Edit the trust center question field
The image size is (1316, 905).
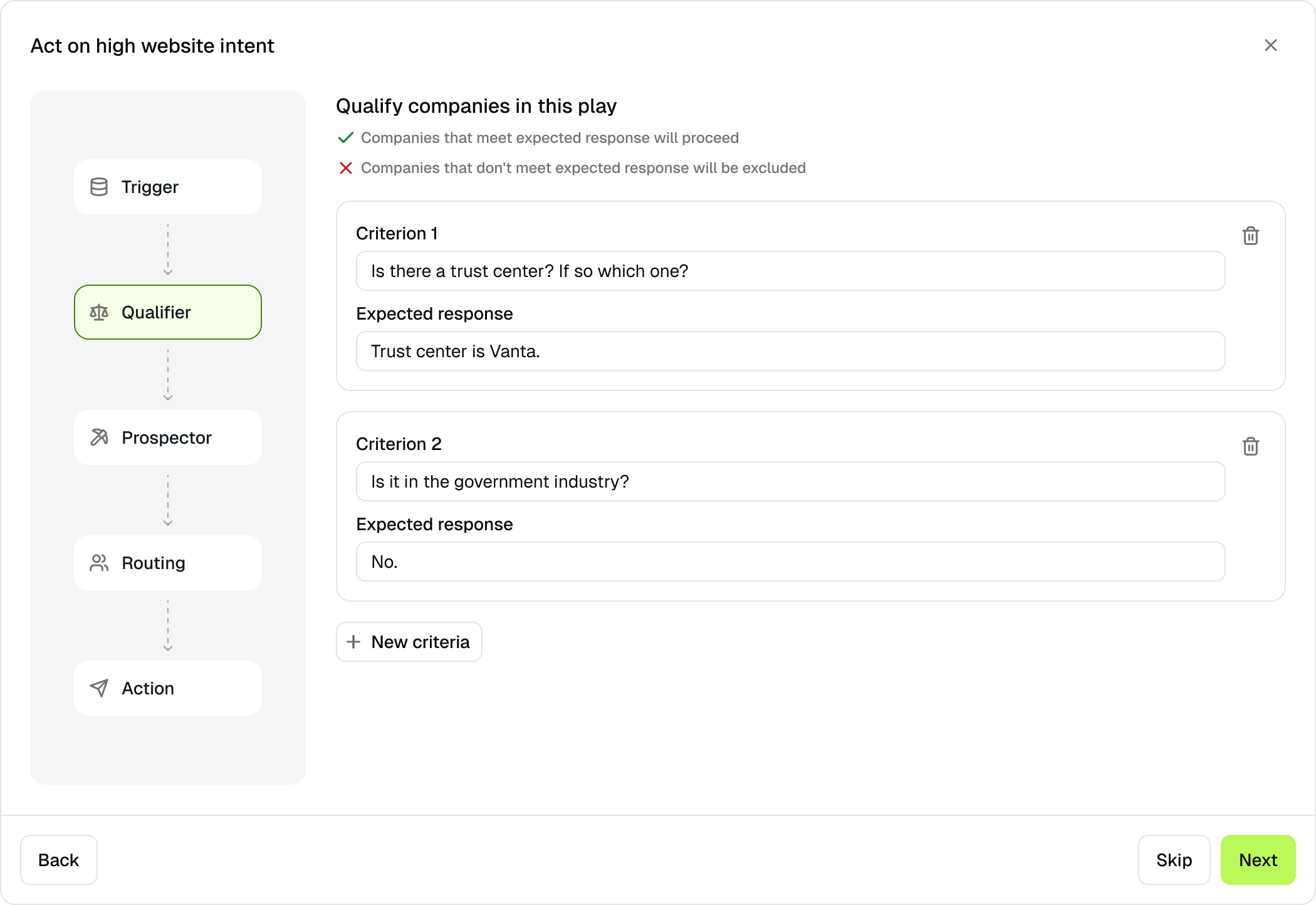(x=790, y=271)
